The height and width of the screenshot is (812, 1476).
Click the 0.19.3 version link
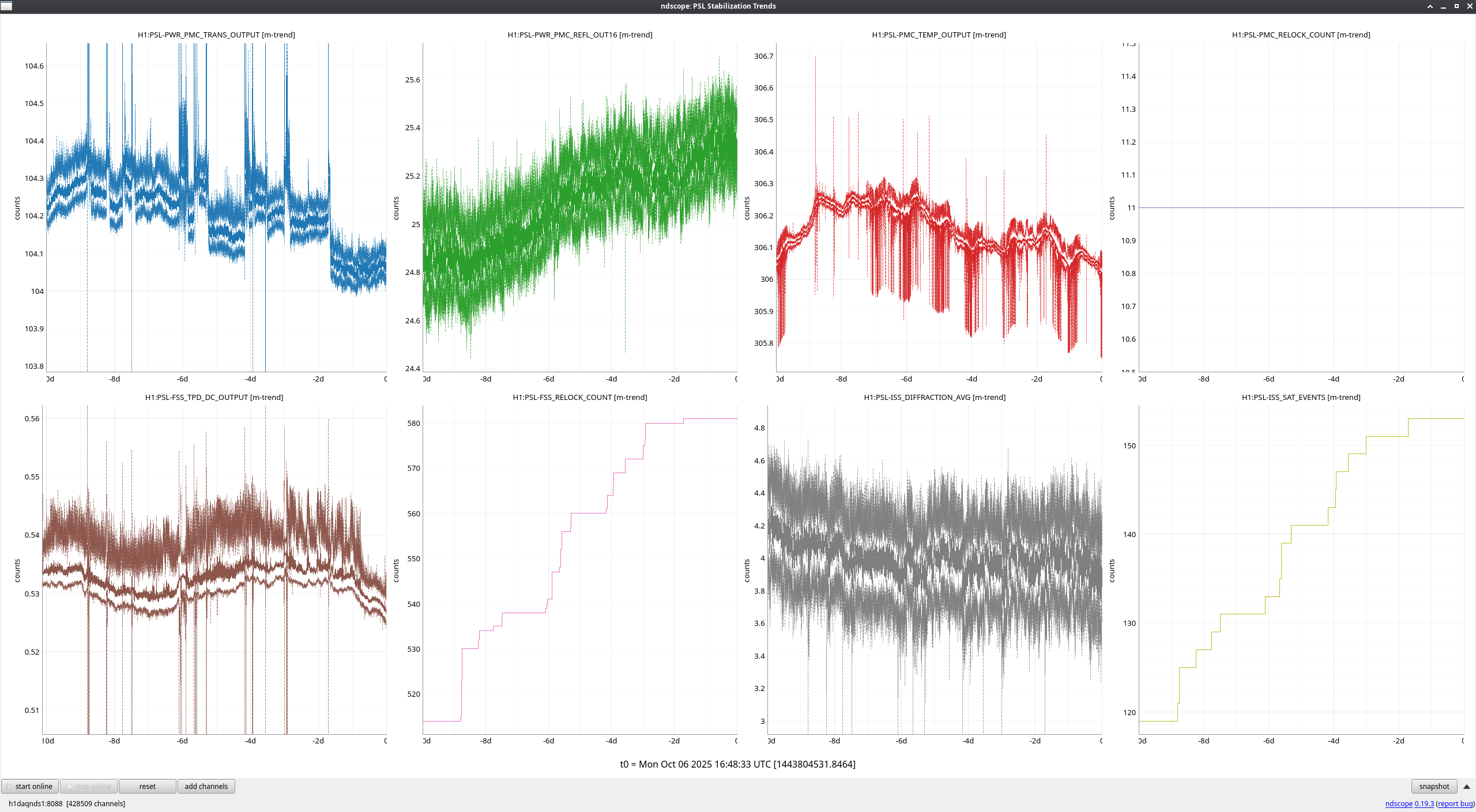coord(1424,803)
